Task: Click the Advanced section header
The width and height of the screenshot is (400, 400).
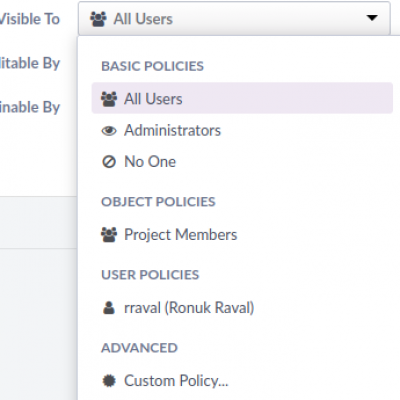Action: point(139,348)
